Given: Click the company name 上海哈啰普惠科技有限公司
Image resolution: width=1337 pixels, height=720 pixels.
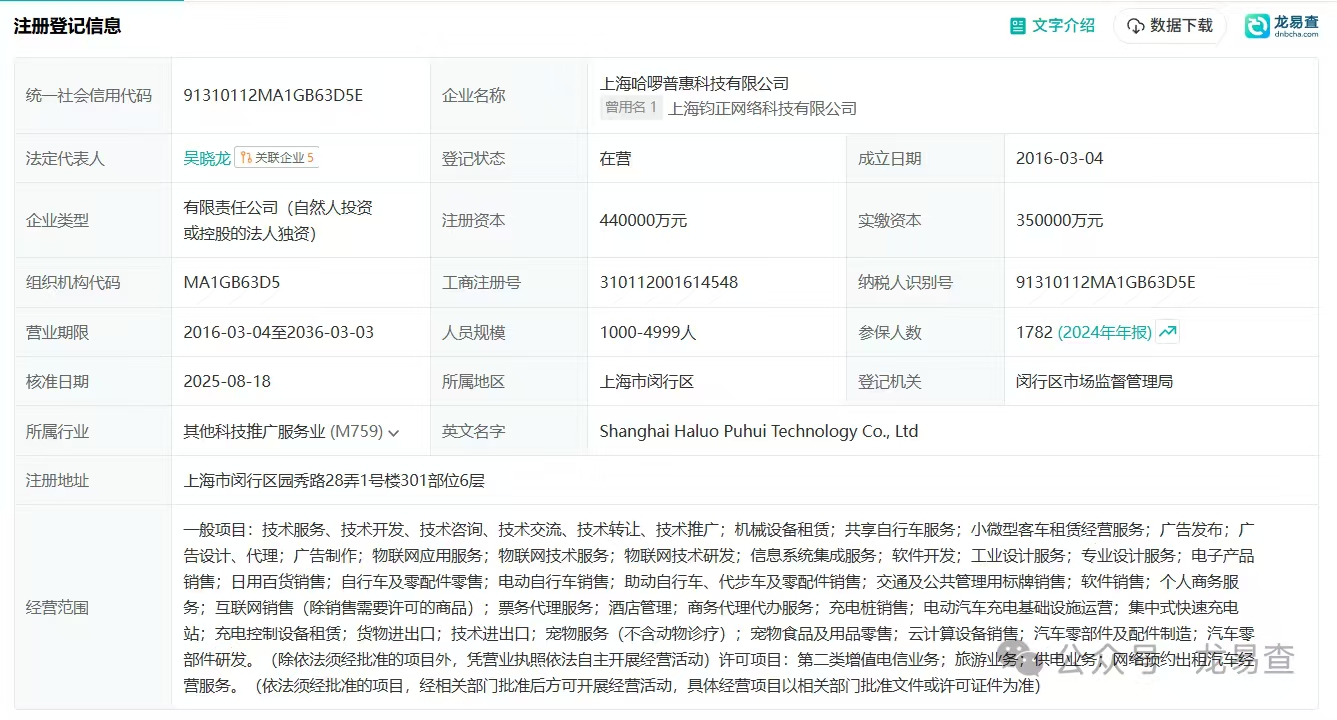Looking at the screenshot, I should pyautogui.click(x=694, y=84).
